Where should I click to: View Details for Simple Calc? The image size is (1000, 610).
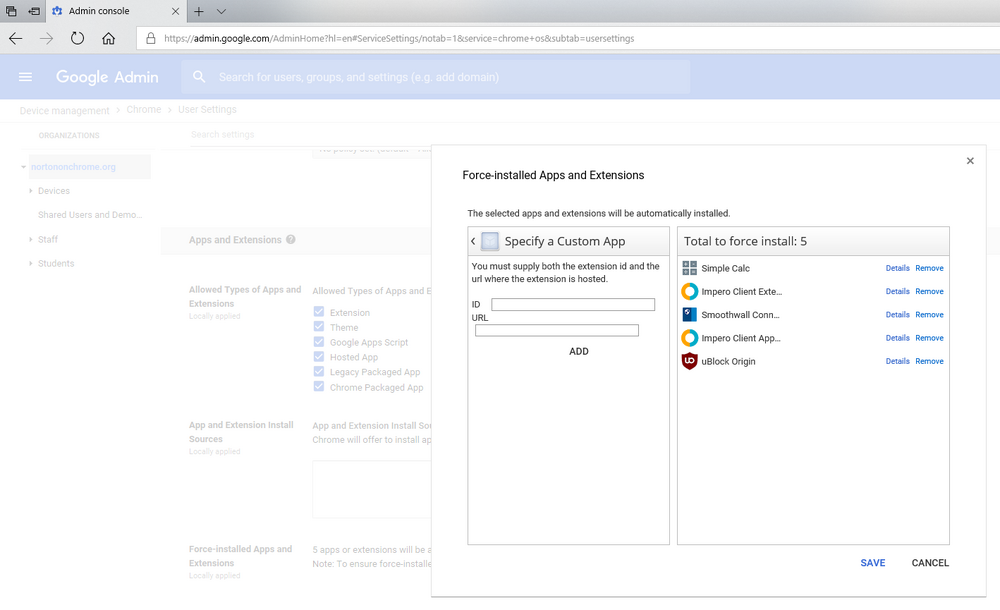(897, 269)
